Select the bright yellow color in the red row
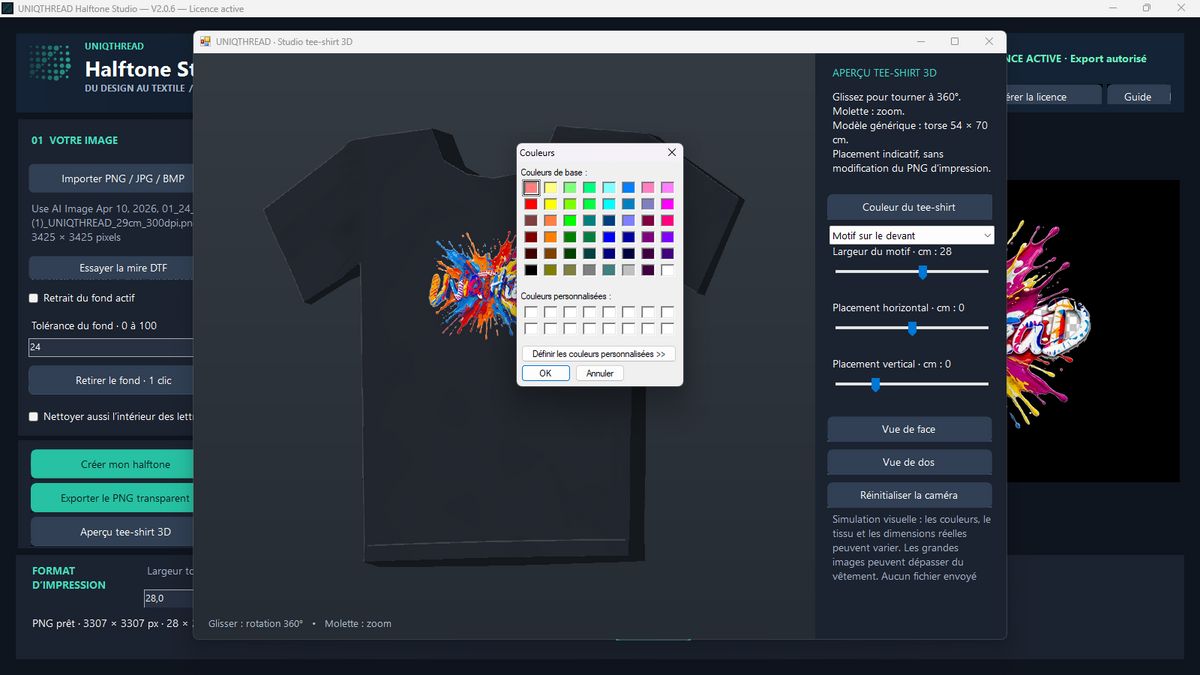This screenshot has width=1200, height=675. pyautogui.click(x=550, y=204)
